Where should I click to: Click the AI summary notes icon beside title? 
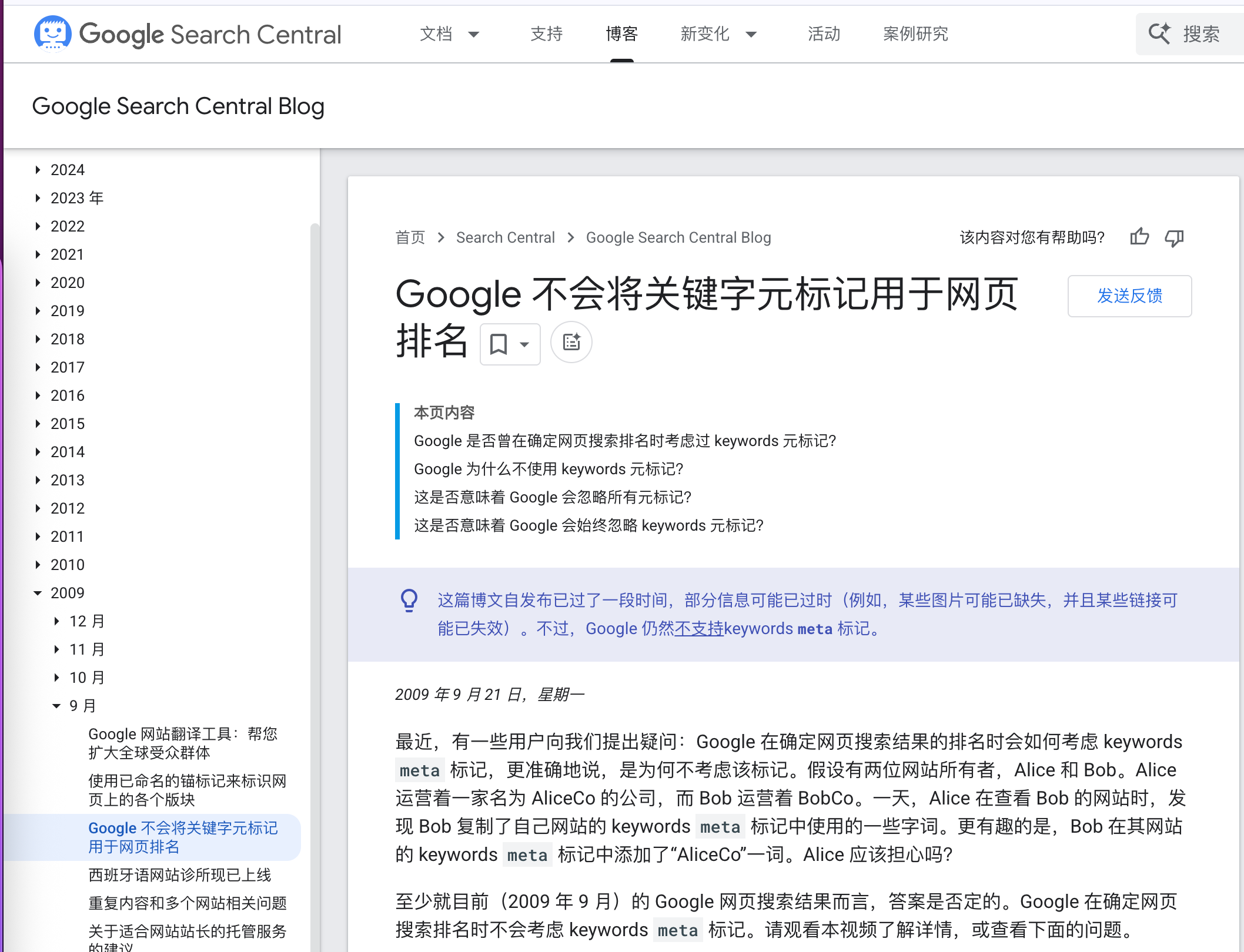pyautogui.click(x=571, y=343)
